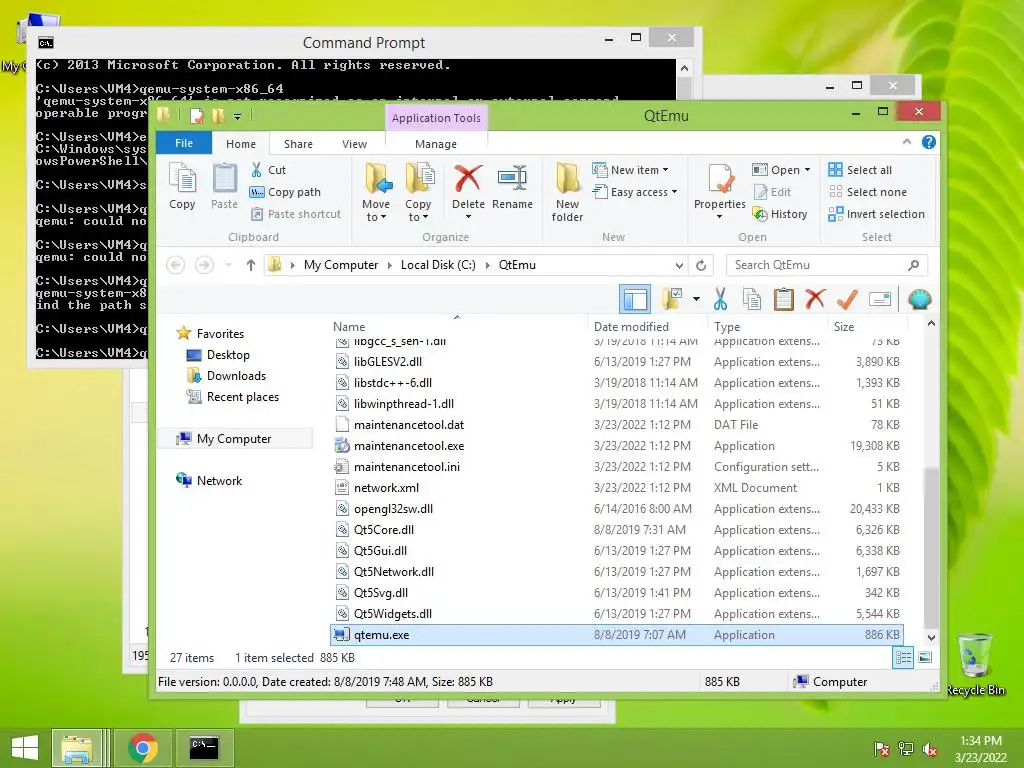Refresh the QtEmu folder view
Screen dimensions: 1024x768
701,265
